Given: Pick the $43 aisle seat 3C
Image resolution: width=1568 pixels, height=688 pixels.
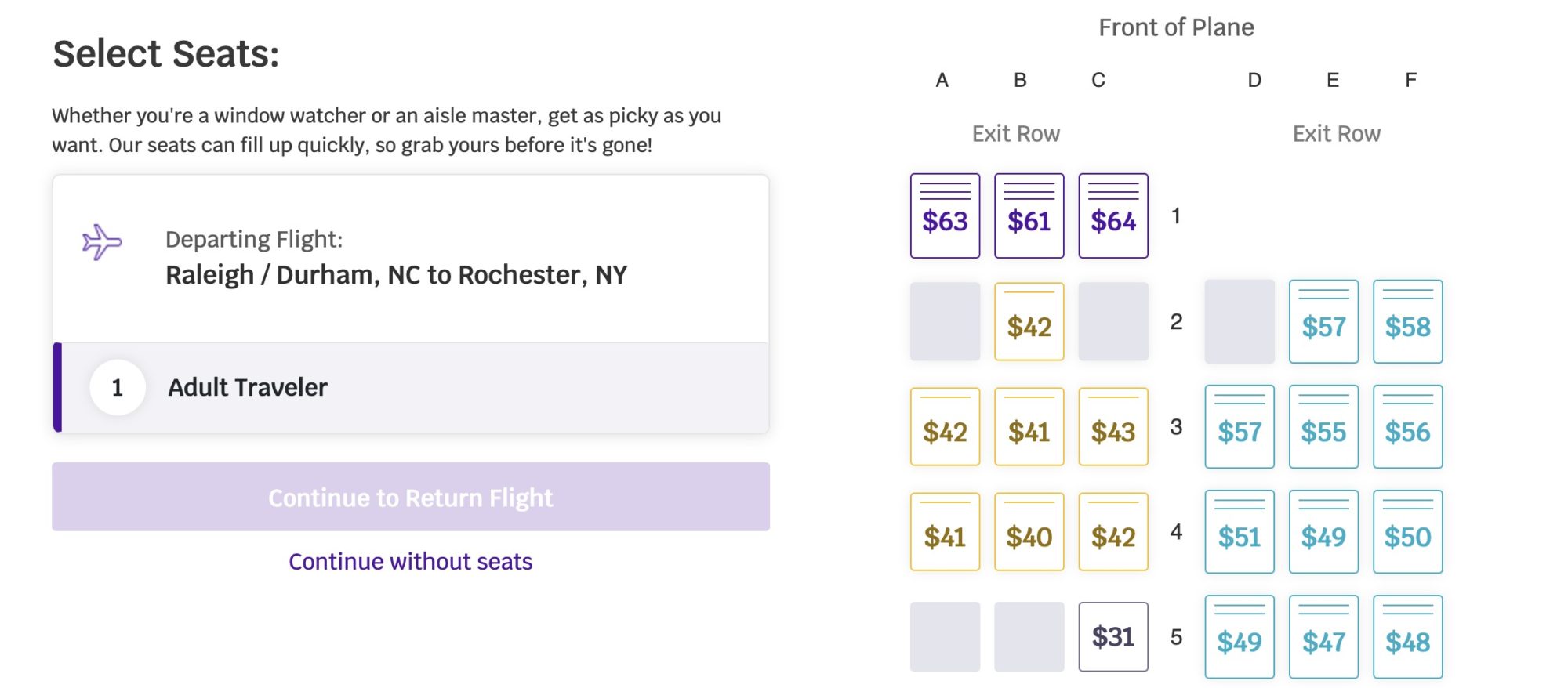Looking at the screenshot, I should [x=1113, y=426].
